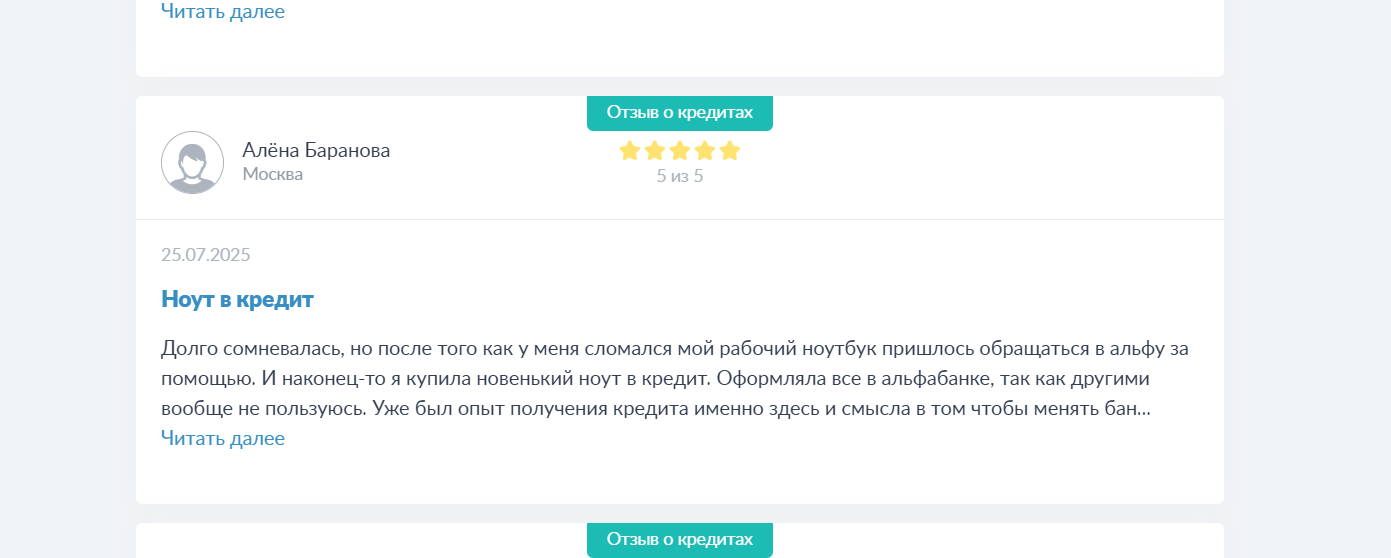Click 'Читать далее' under the Алёна Баранова review
This screenshot has width=1391, height=558.
click(223, 439)
